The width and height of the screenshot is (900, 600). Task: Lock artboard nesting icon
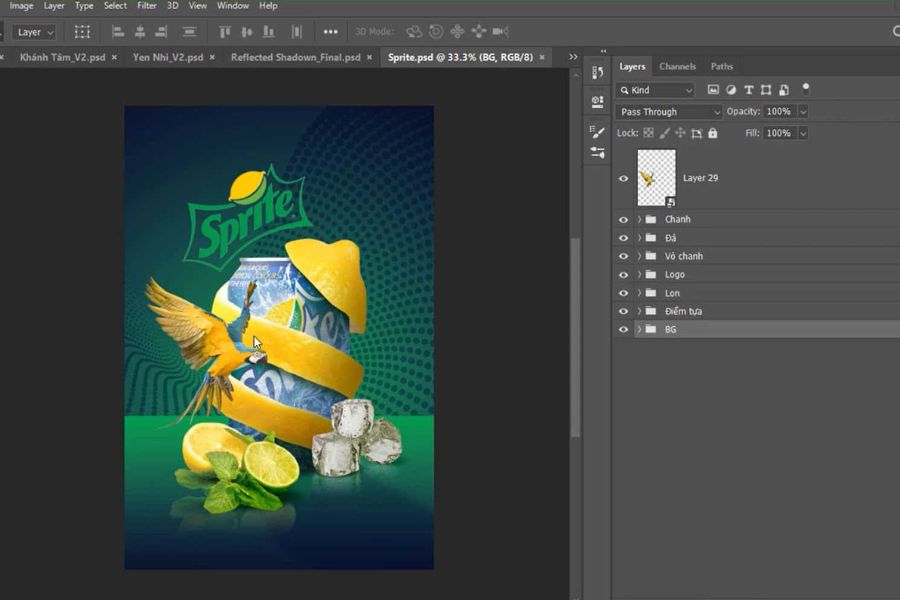[x=696, y=133]
